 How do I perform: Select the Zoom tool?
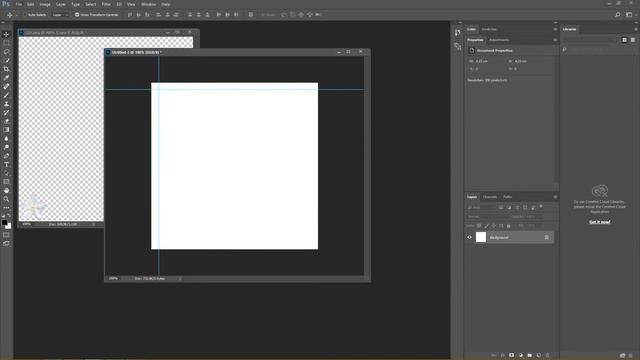point(6,199)
